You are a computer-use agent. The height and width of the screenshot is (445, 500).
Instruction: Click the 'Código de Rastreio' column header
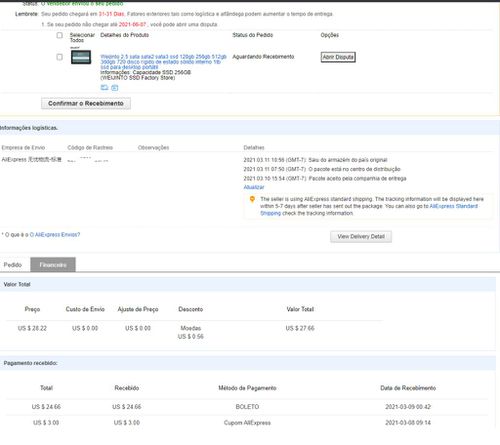tap(90, 148)
